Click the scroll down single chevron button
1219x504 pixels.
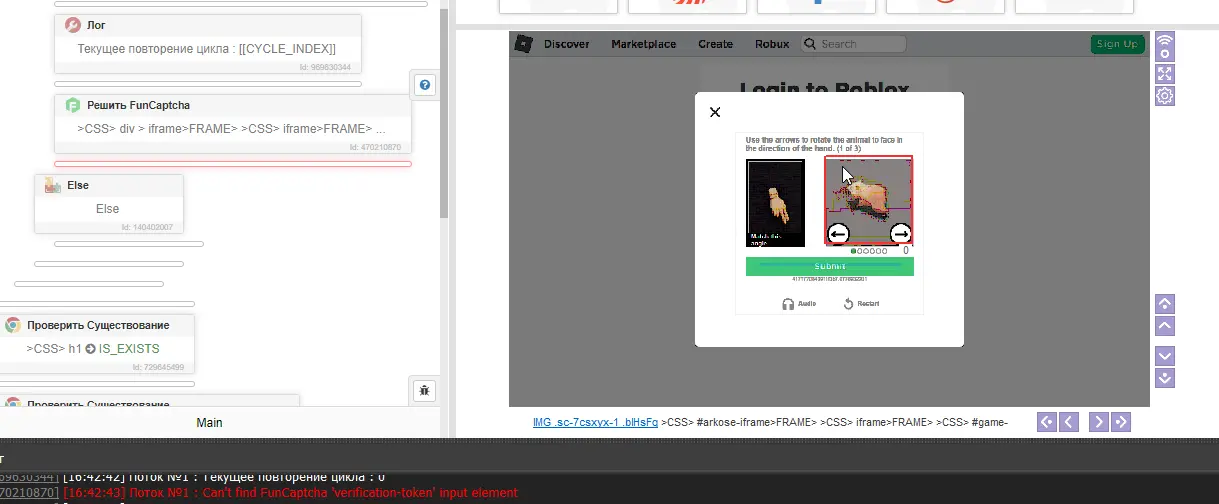[1164, 356]
